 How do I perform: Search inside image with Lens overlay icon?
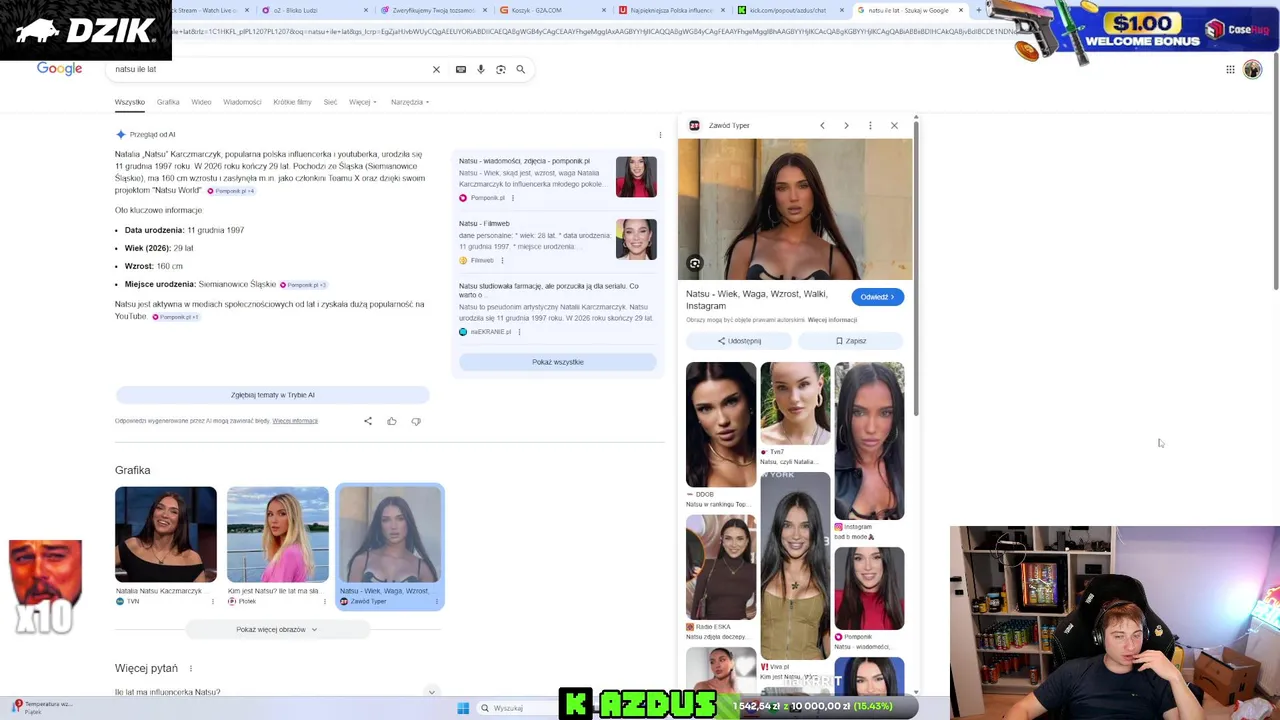[x=695, y=264]
